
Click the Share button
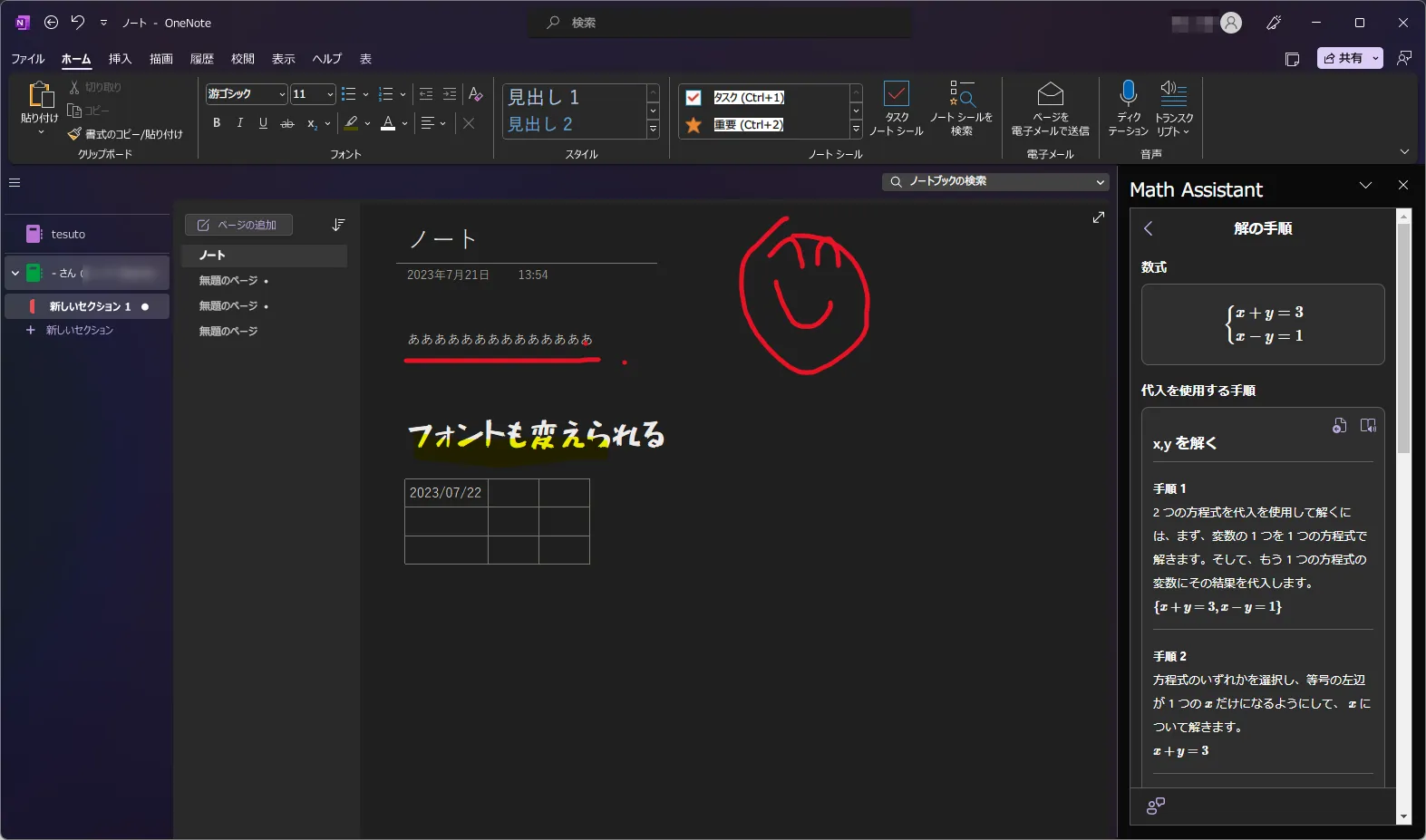[1343, 58]
